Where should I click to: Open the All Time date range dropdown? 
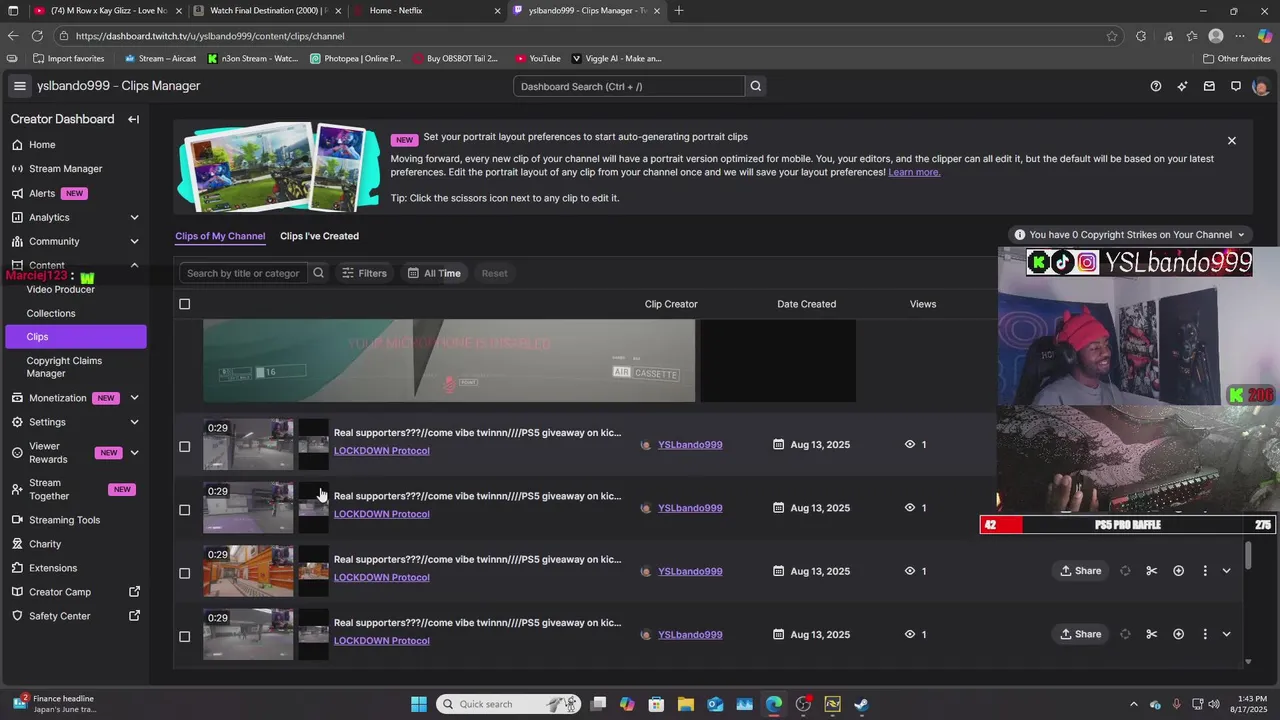pyautogui.click(x=434, y=273)
